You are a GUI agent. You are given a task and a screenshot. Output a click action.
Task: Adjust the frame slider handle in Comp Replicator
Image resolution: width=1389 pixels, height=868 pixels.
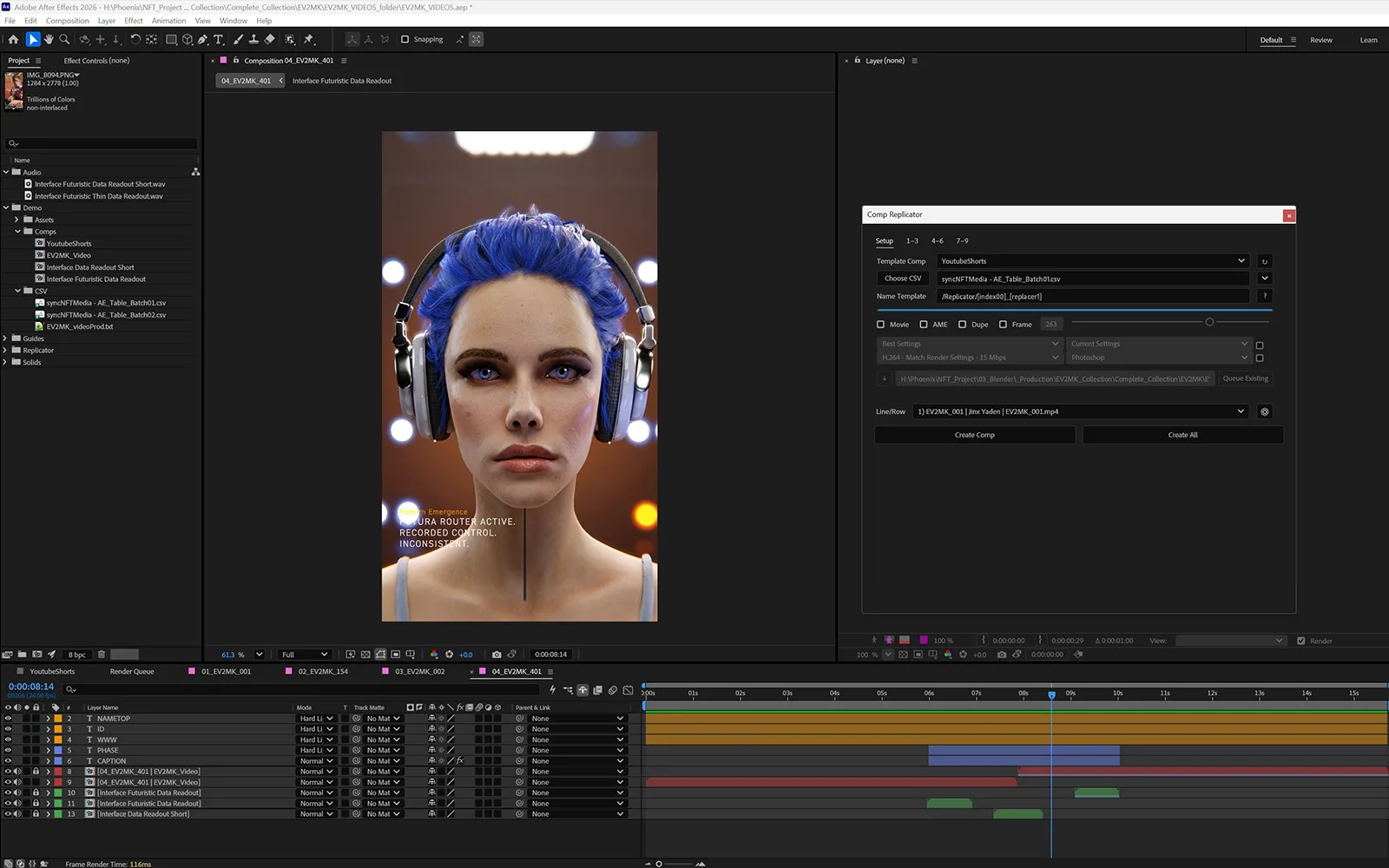[1209, 322]
